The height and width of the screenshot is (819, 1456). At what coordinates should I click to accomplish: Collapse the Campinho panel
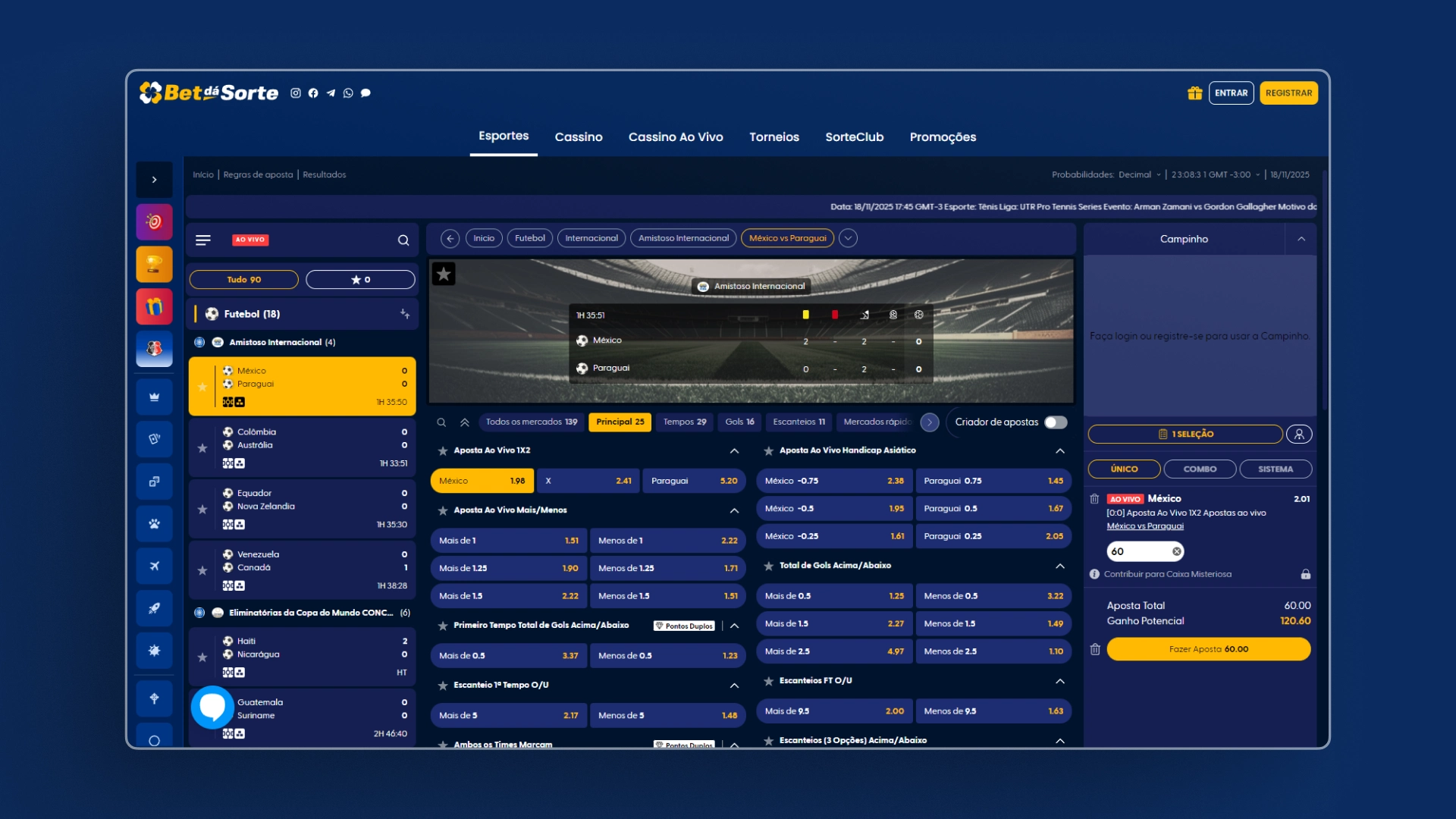click(1301, 239)
